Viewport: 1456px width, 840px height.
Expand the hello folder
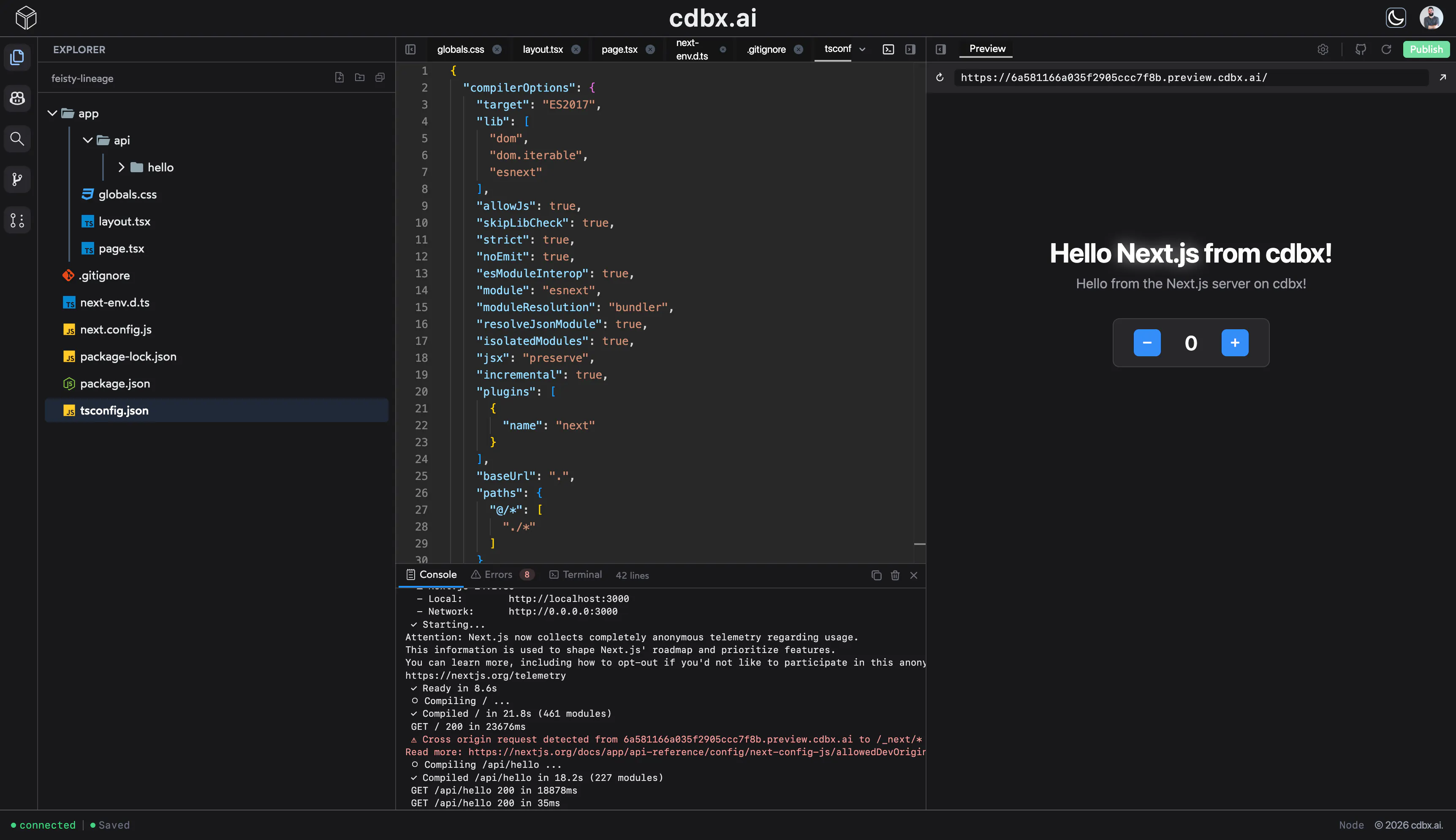tap(121, 167)
